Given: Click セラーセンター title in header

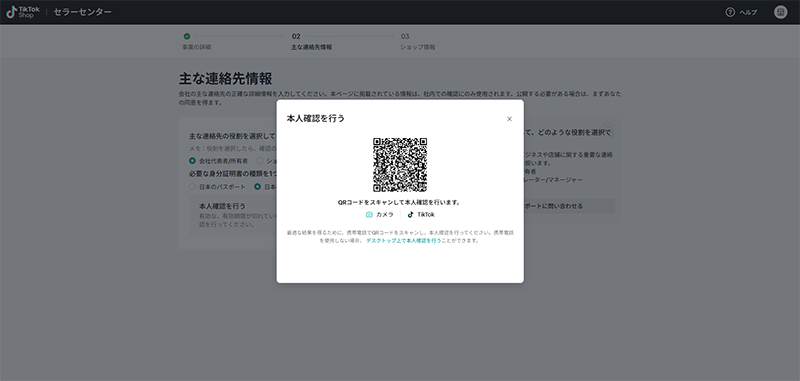Looking at the screenshot, I should point(82,12).
